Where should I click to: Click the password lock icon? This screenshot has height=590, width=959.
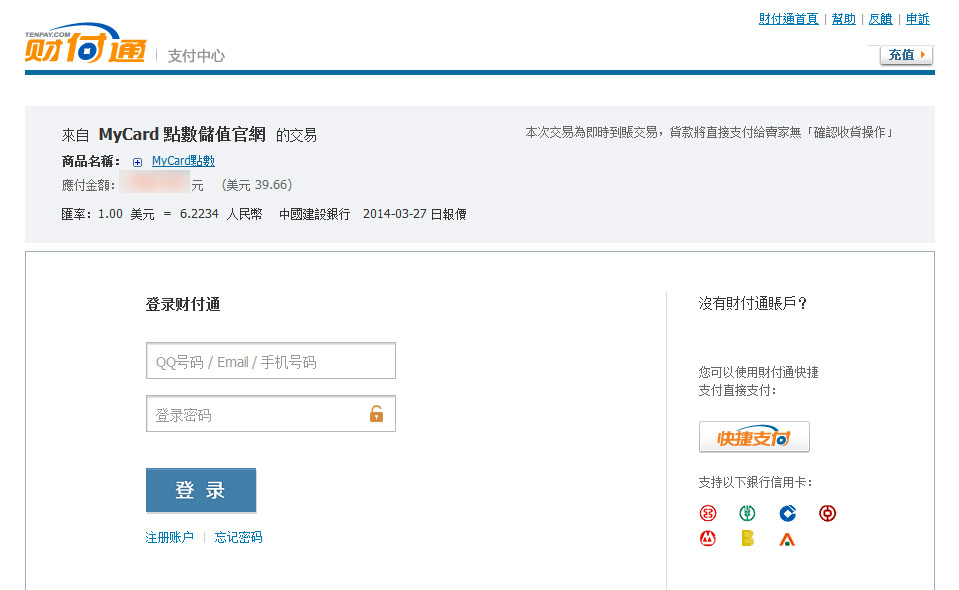point(376,414)
